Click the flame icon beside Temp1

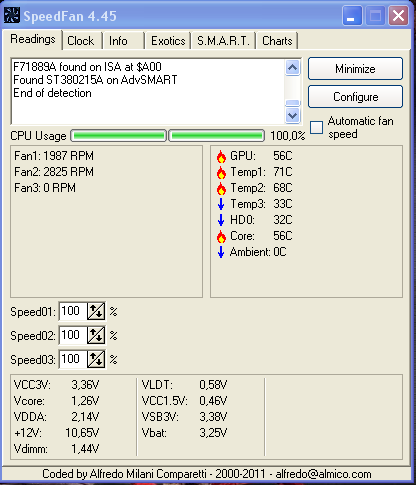point(221,172)
